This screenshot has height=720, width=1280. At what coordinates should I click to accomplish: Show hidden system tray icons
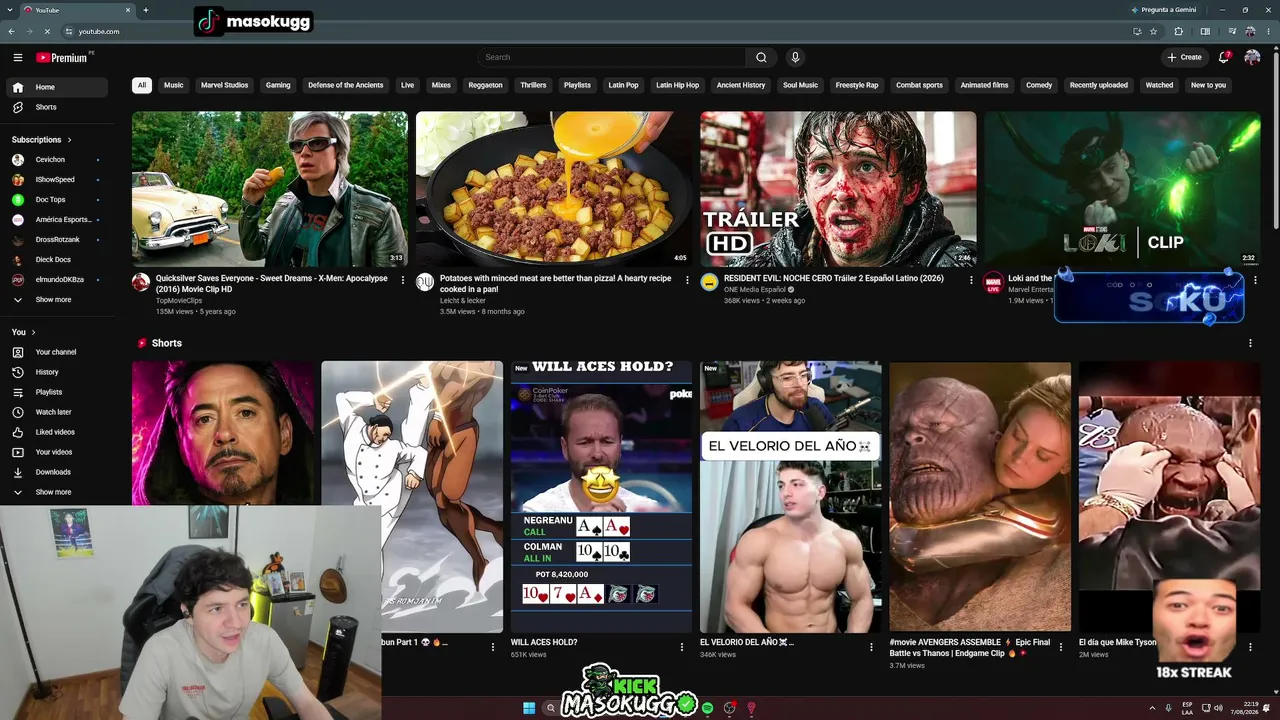pyautogui.click(x=1152, y=708)
